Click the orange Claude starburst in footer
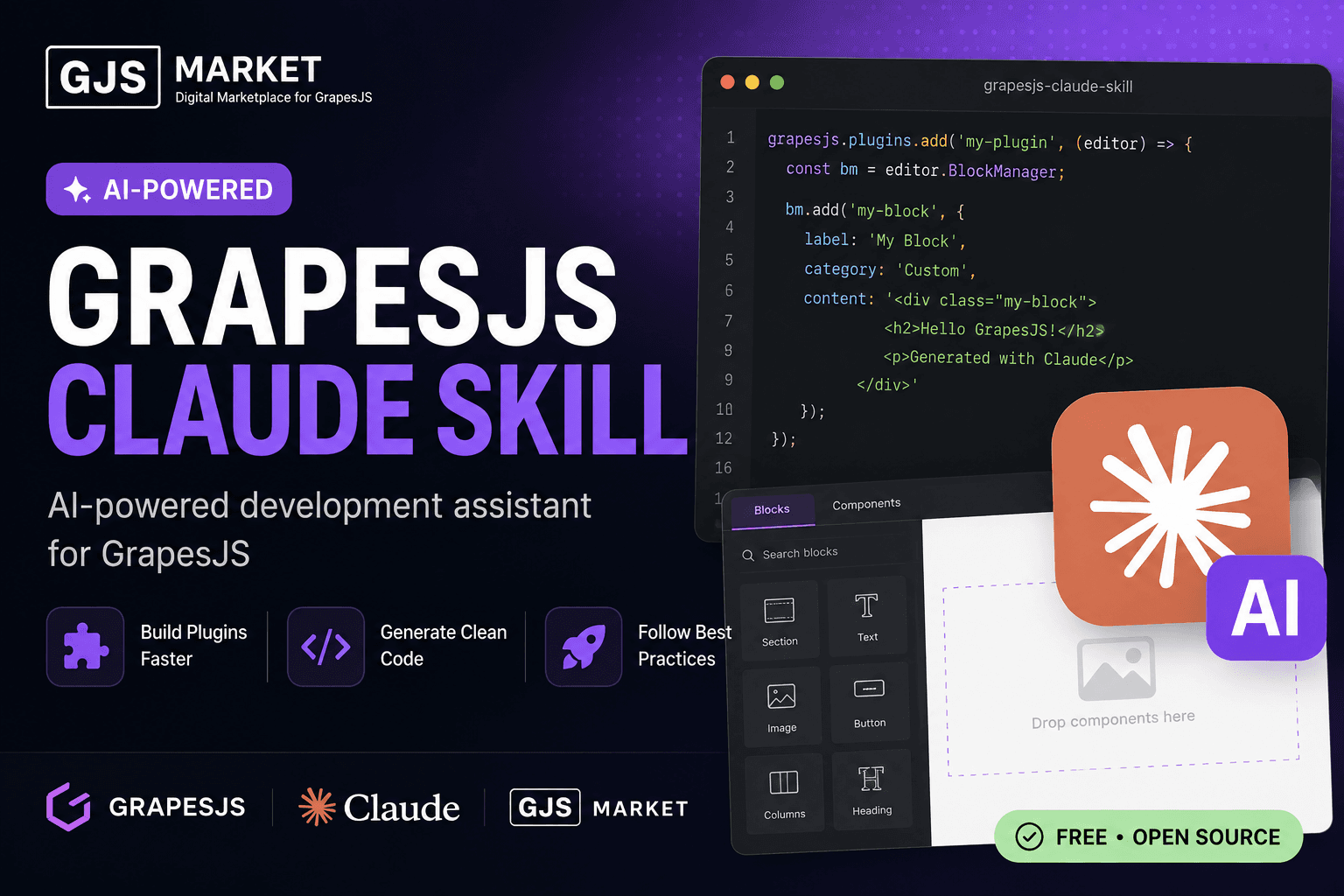Screen dimensions: 1344x896 [317, 807]
